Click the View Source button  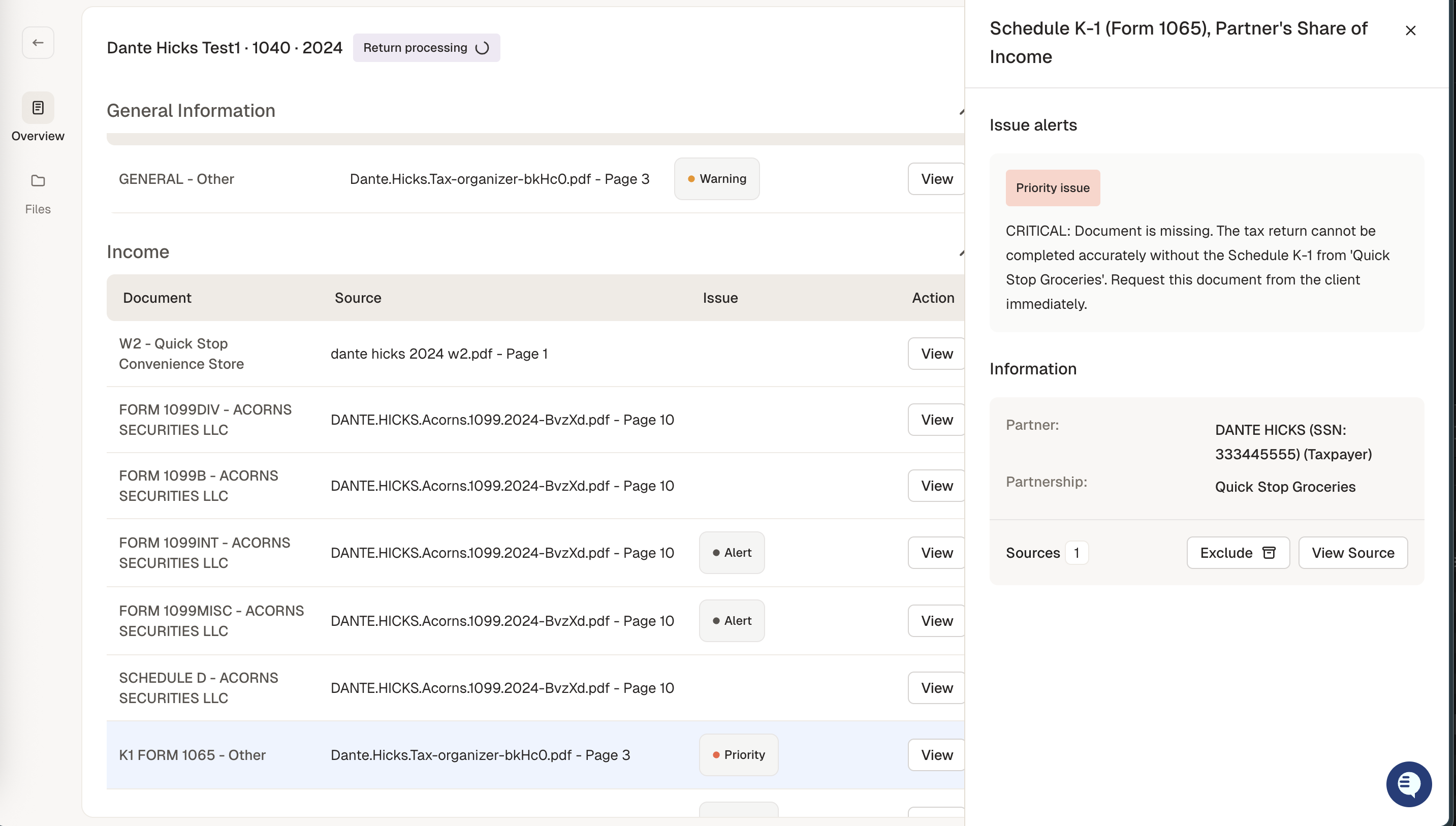(1352, 553)
